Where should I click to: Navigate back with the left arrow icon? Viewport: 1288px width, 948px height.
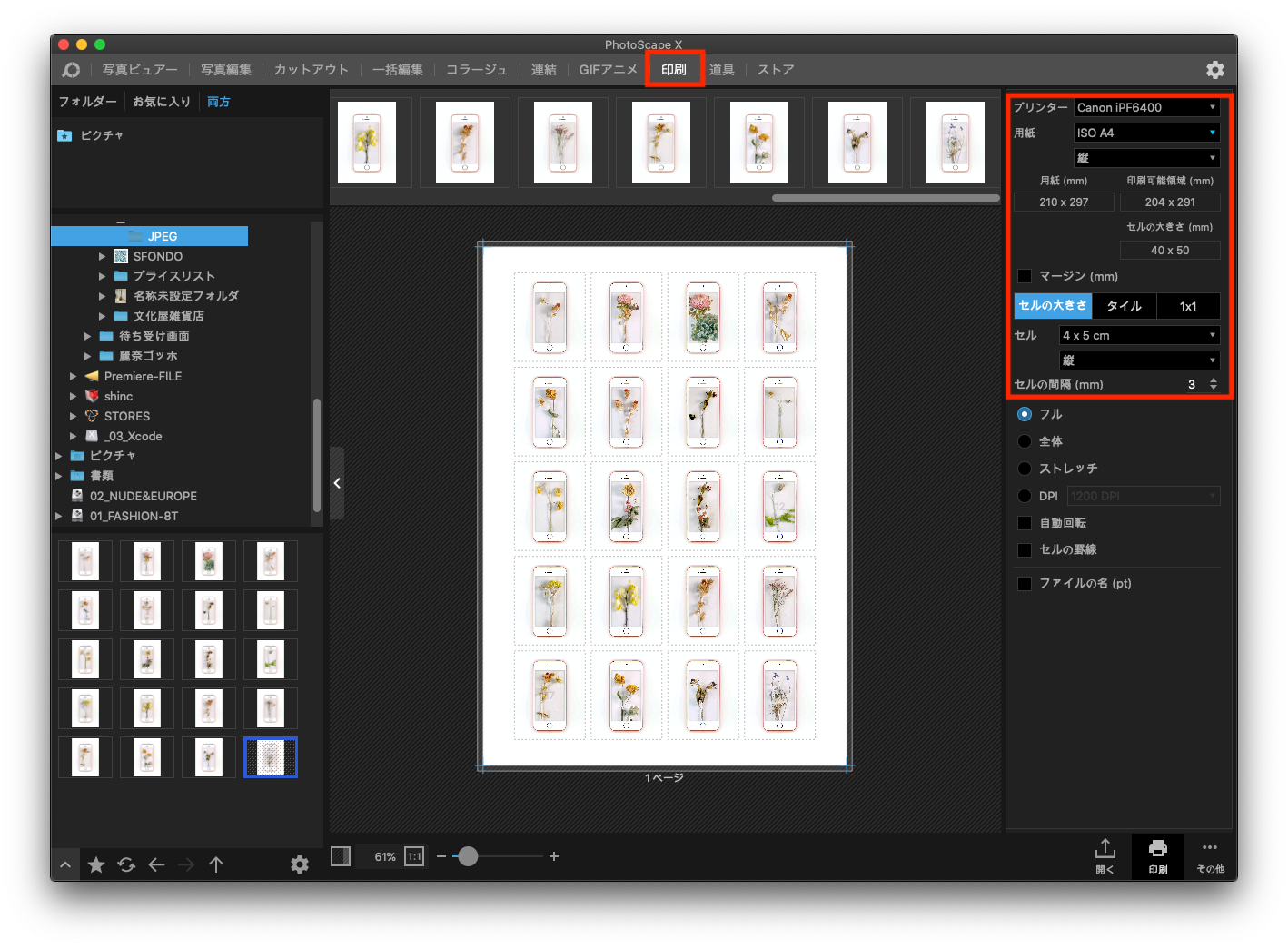point(156,864)
